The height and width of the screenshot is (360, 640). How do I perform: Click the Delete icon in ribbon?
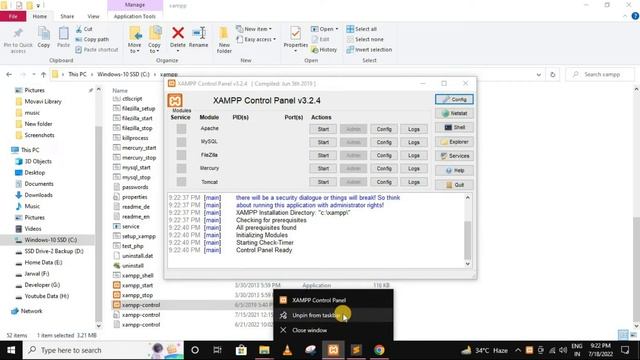pos(178,33)
